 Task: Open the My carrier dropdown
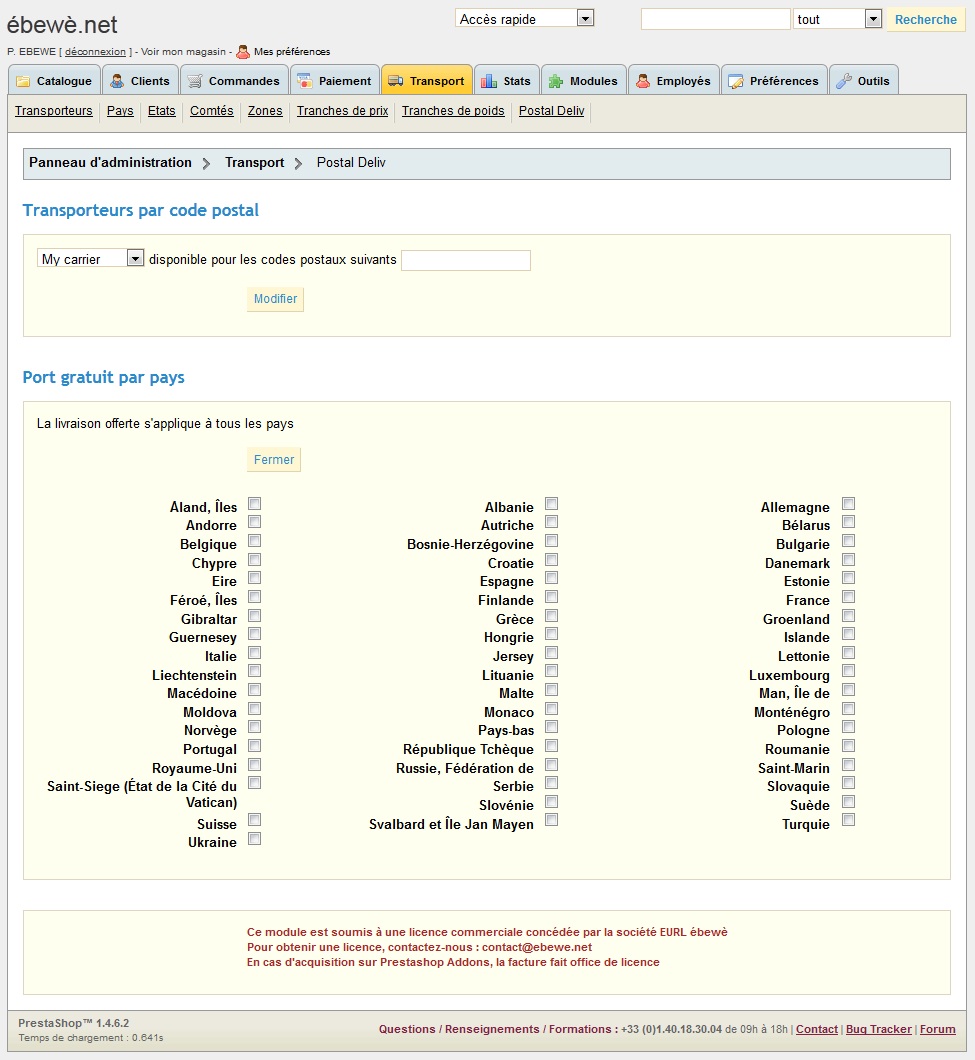[91, 258]
